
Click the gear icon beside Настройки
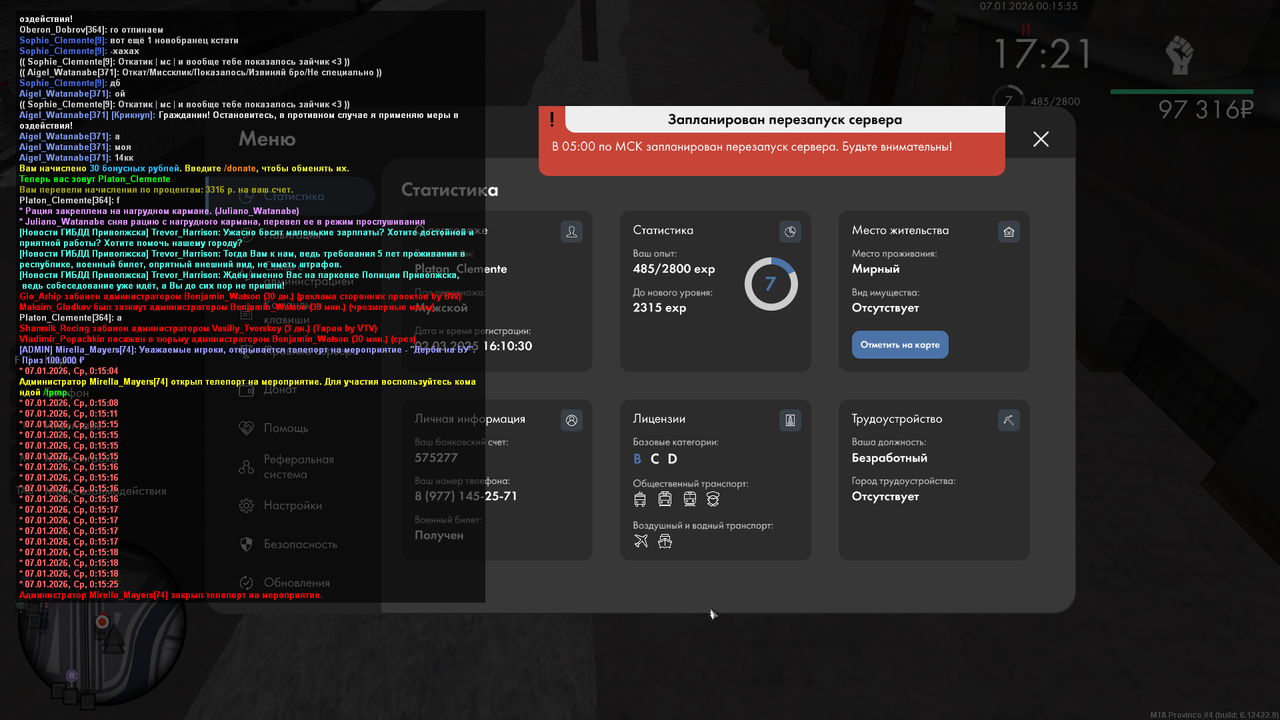click(246, 506)
